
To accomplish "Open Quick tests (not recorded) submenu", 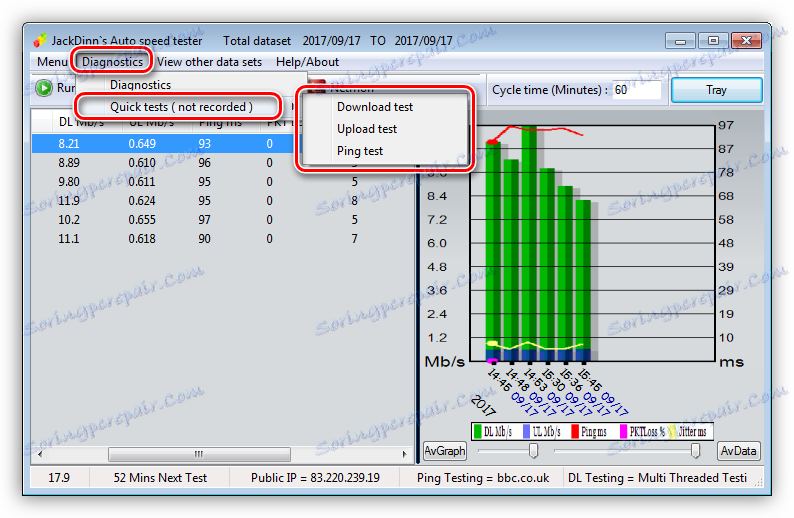I will point(181,107).
